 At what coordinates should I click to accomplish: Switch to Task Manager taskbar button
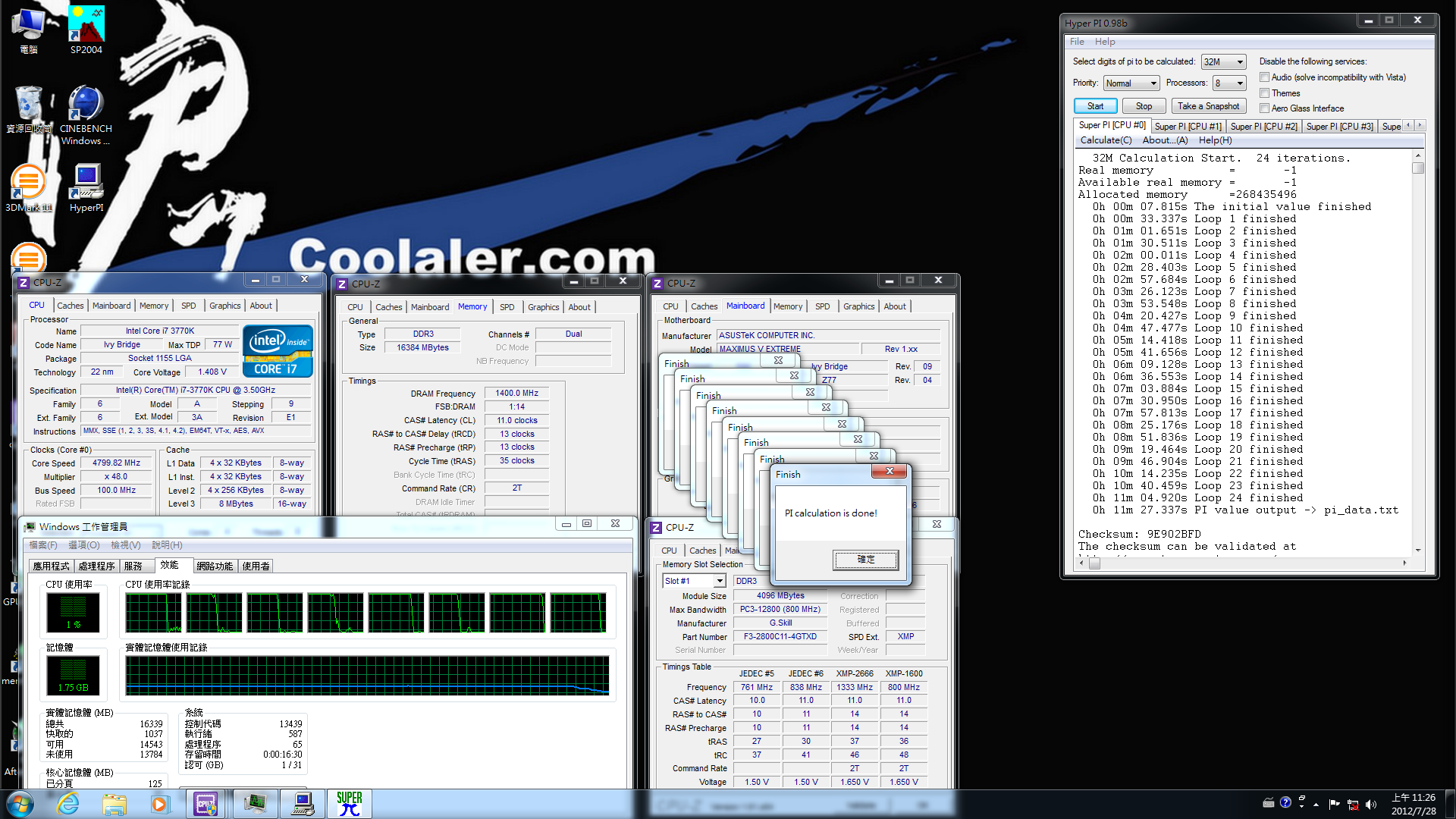(255, 804)
